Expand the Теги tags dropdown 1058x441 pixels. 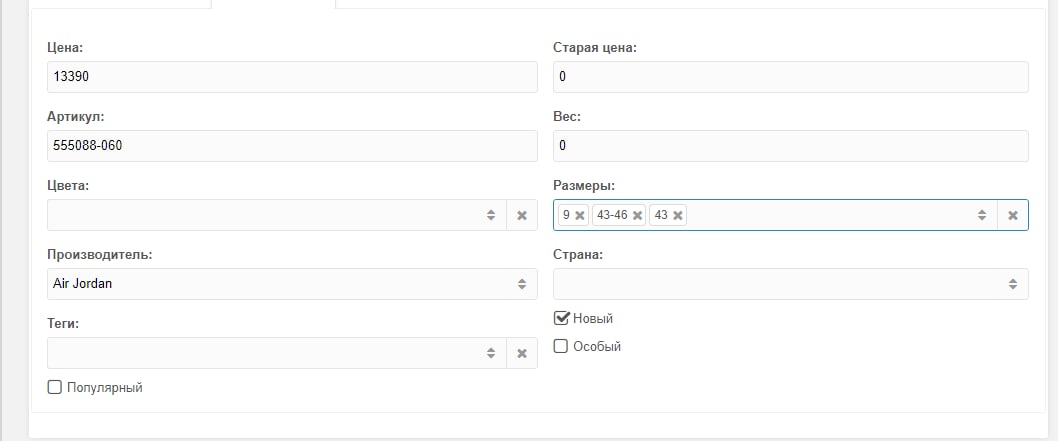tap(490, 353)
